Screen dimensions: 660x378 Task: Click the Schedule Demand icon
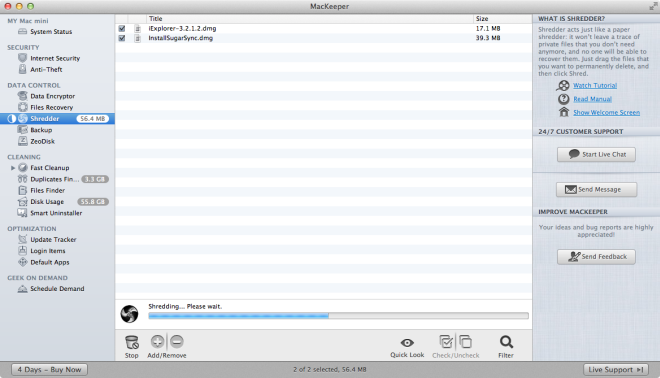click(23, 289)
